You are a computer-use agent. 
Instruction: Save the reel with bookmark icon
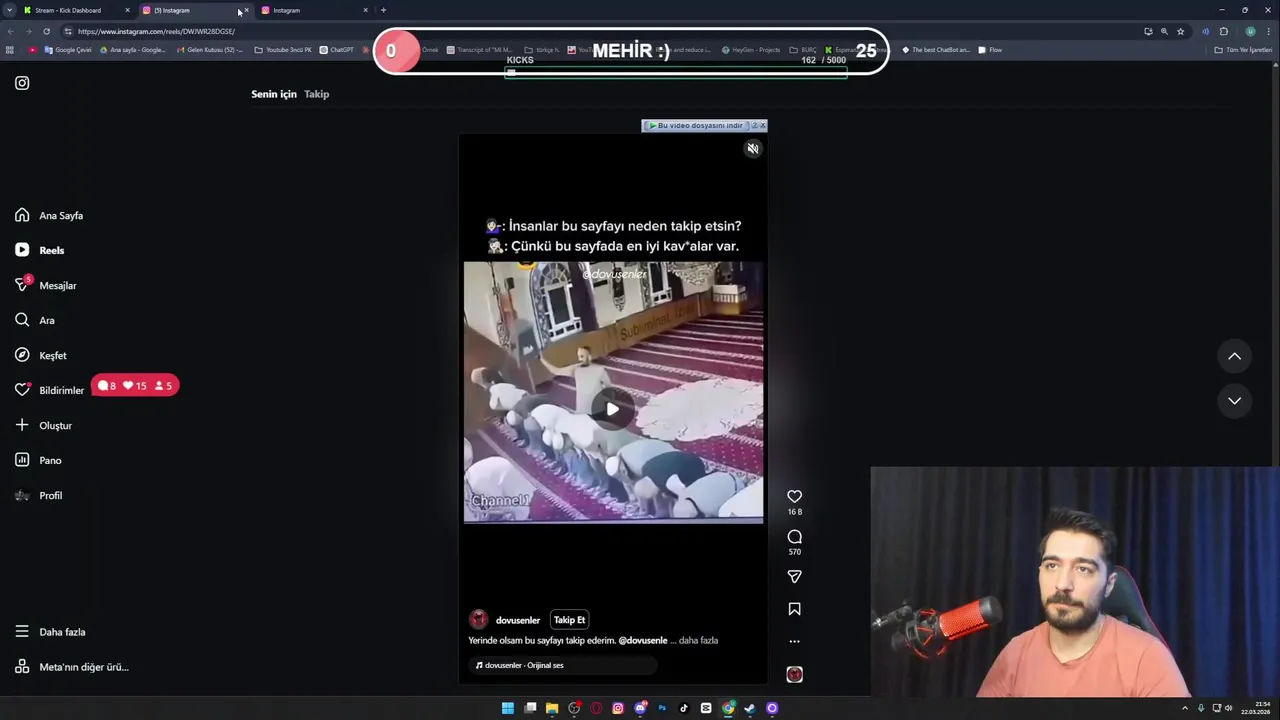[x=794, y=609]
